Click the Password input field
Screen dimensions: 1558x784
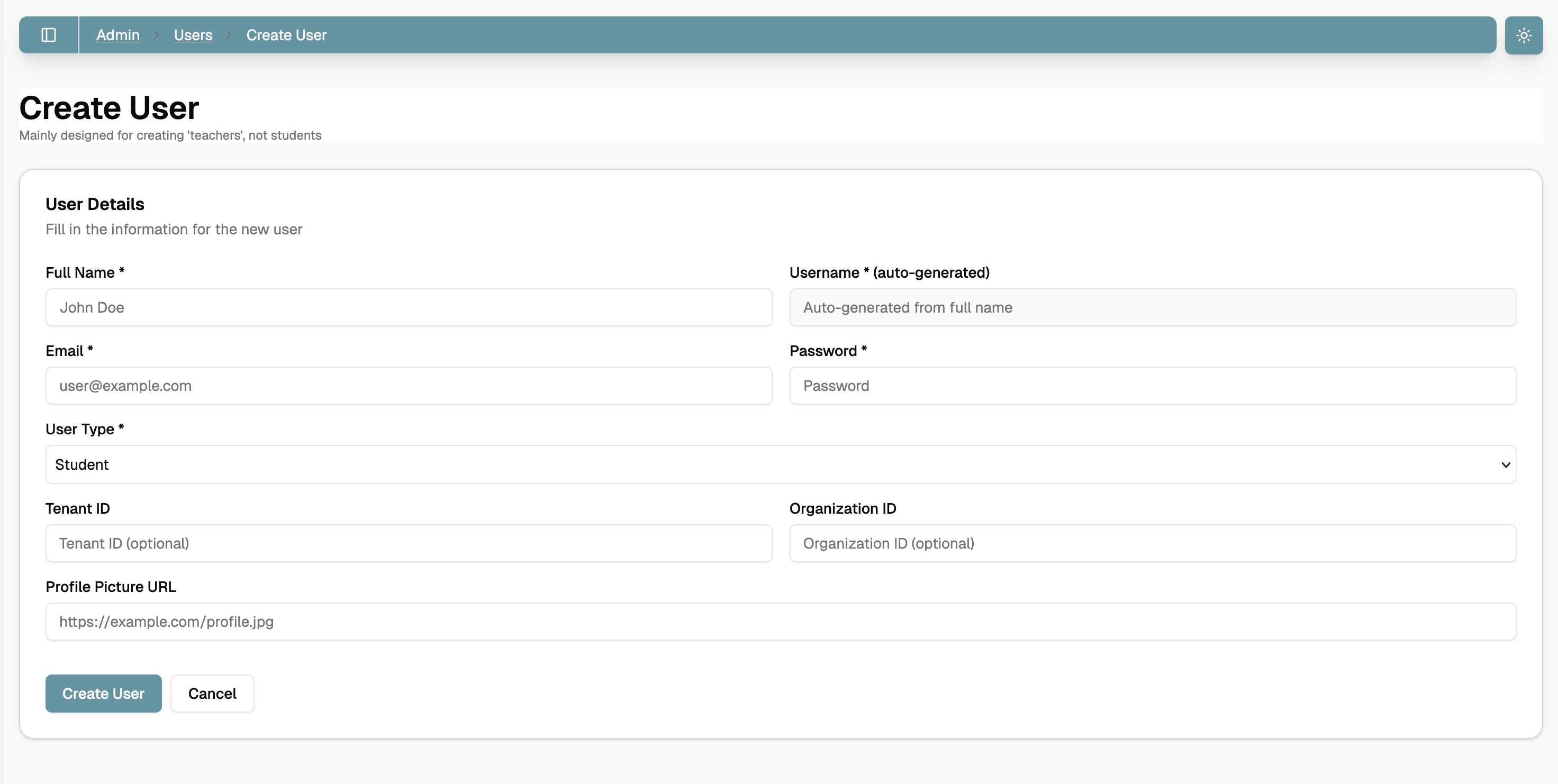coord(1152,386)
